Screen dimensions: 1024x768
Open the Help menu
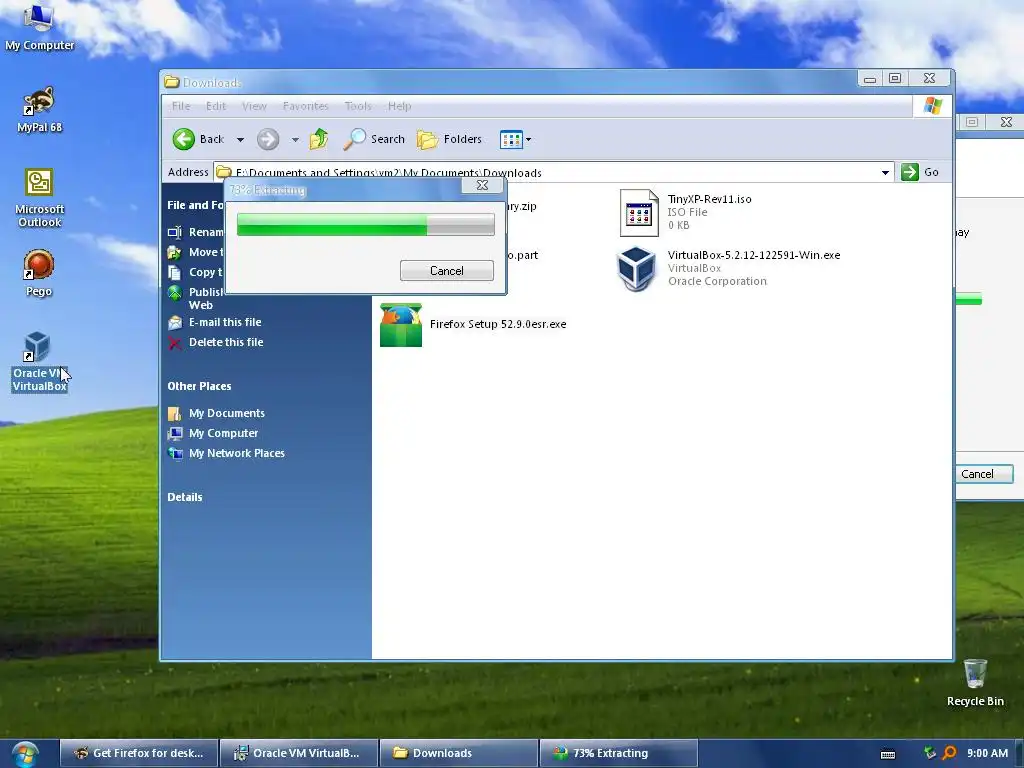[399, 106]
